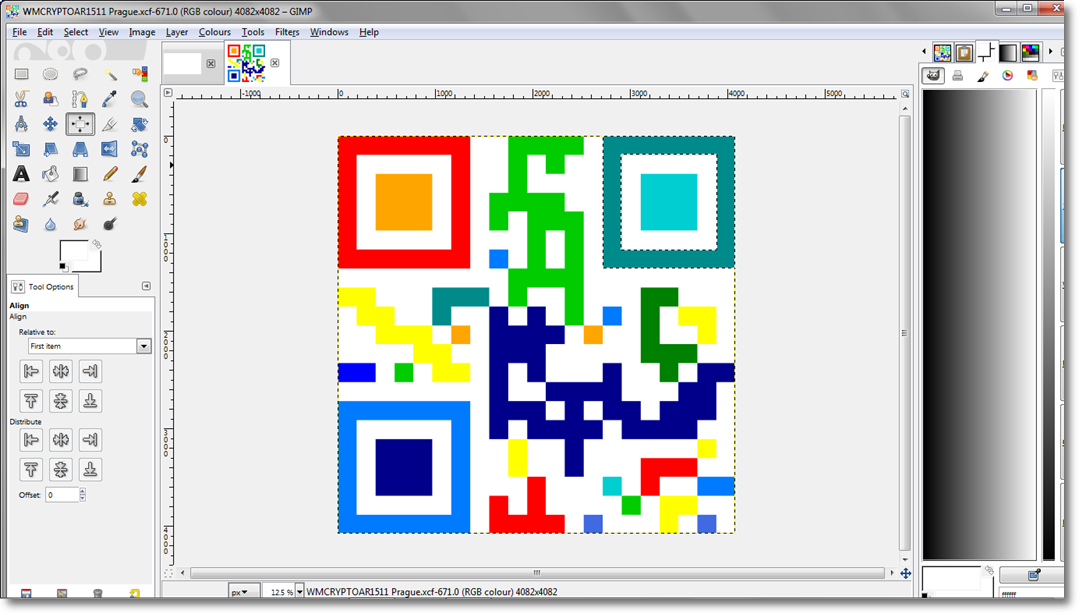Align top edge of target

31,401
